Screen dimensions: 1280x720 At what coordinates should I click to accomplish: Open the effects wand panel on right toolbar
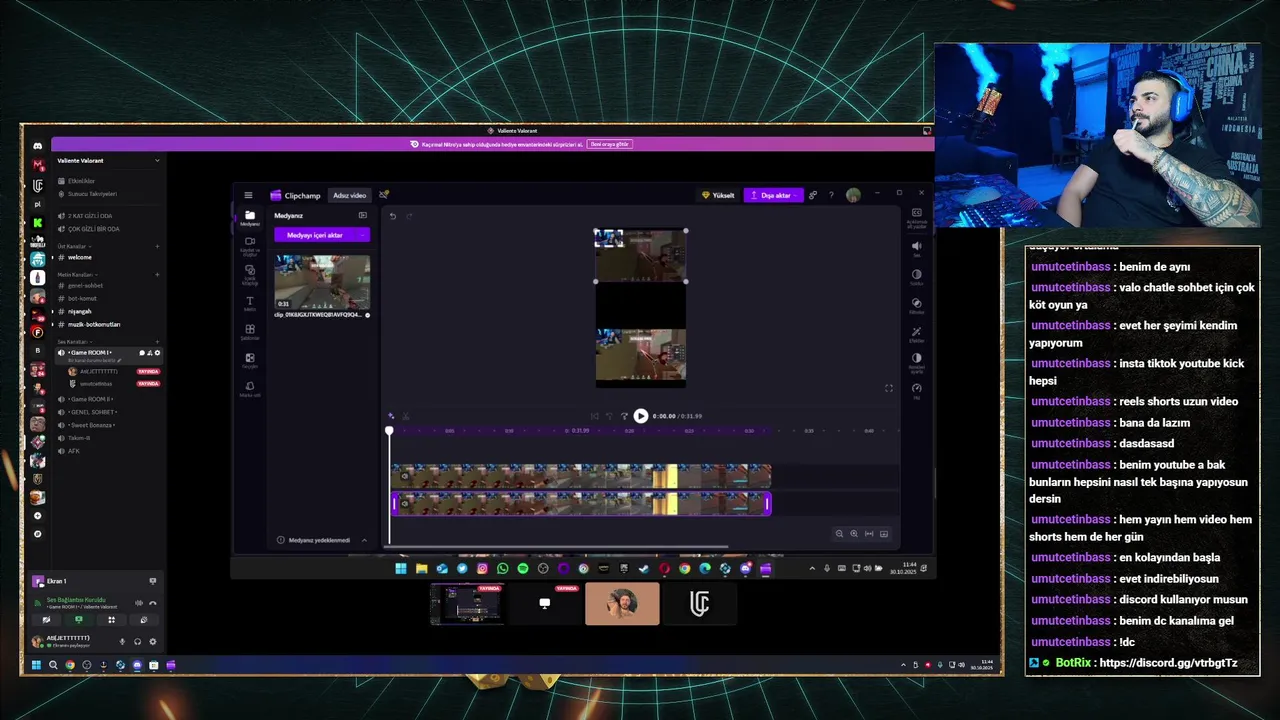pyautogui.click(x=916, y=333)
